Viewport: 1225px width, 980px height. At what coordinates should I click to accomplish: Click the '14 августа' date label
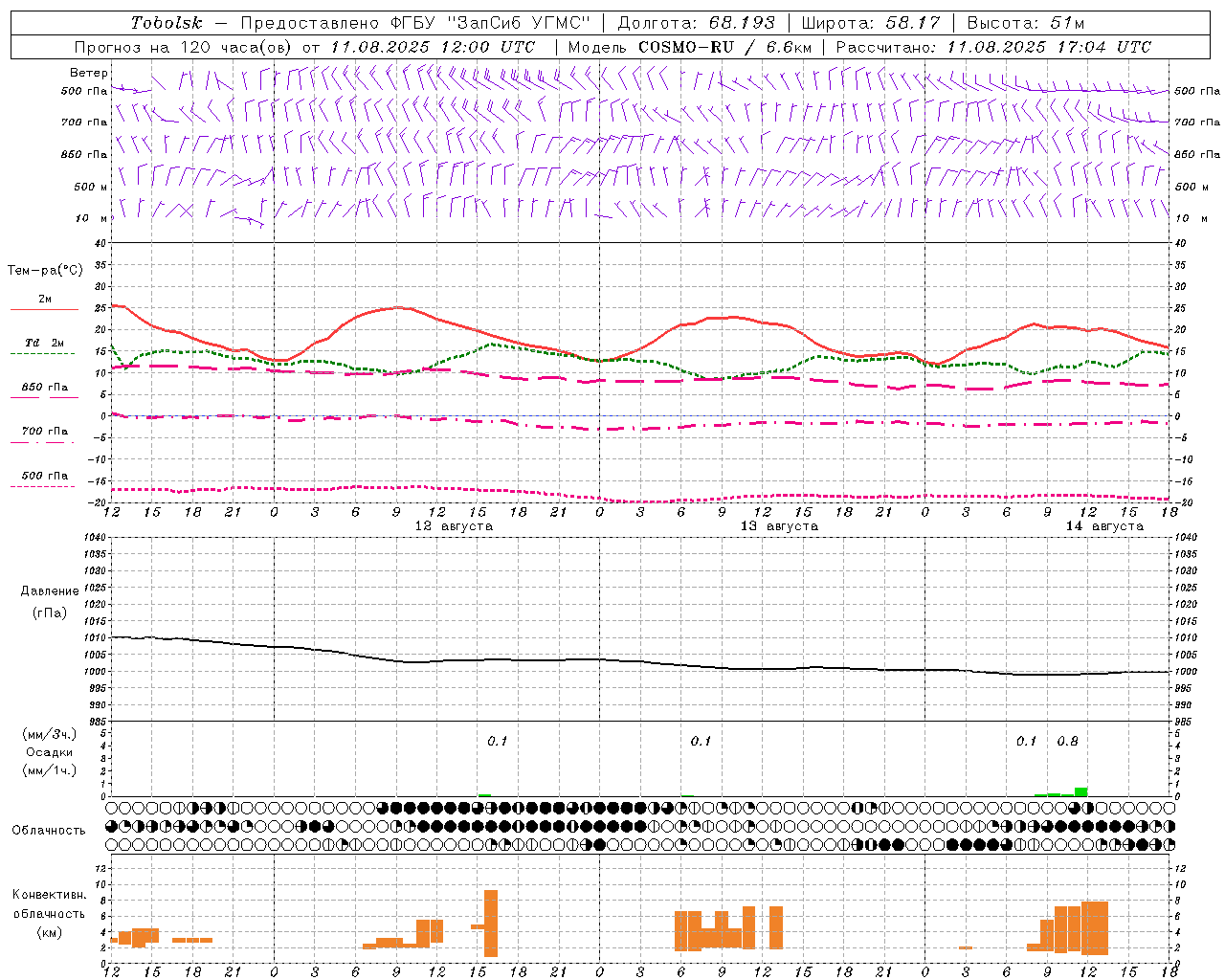(1104, 526)
